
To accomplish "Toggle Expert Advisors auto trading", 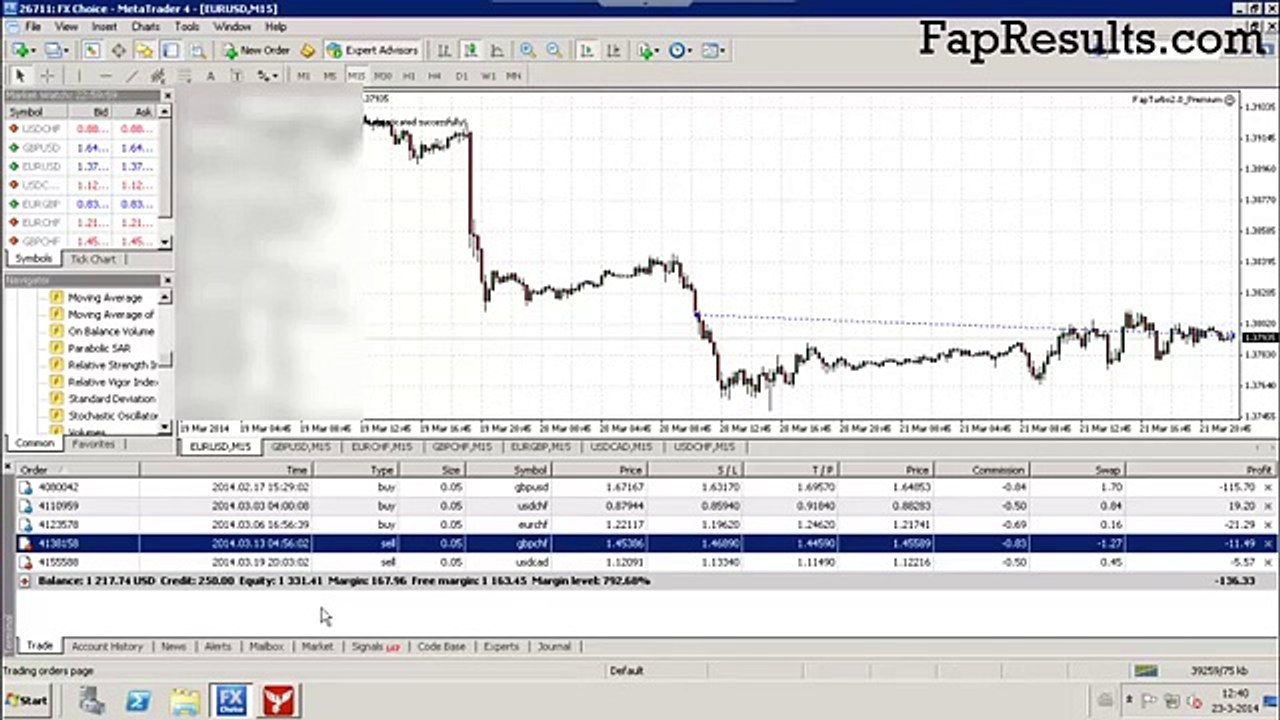I will coord(372,50).
